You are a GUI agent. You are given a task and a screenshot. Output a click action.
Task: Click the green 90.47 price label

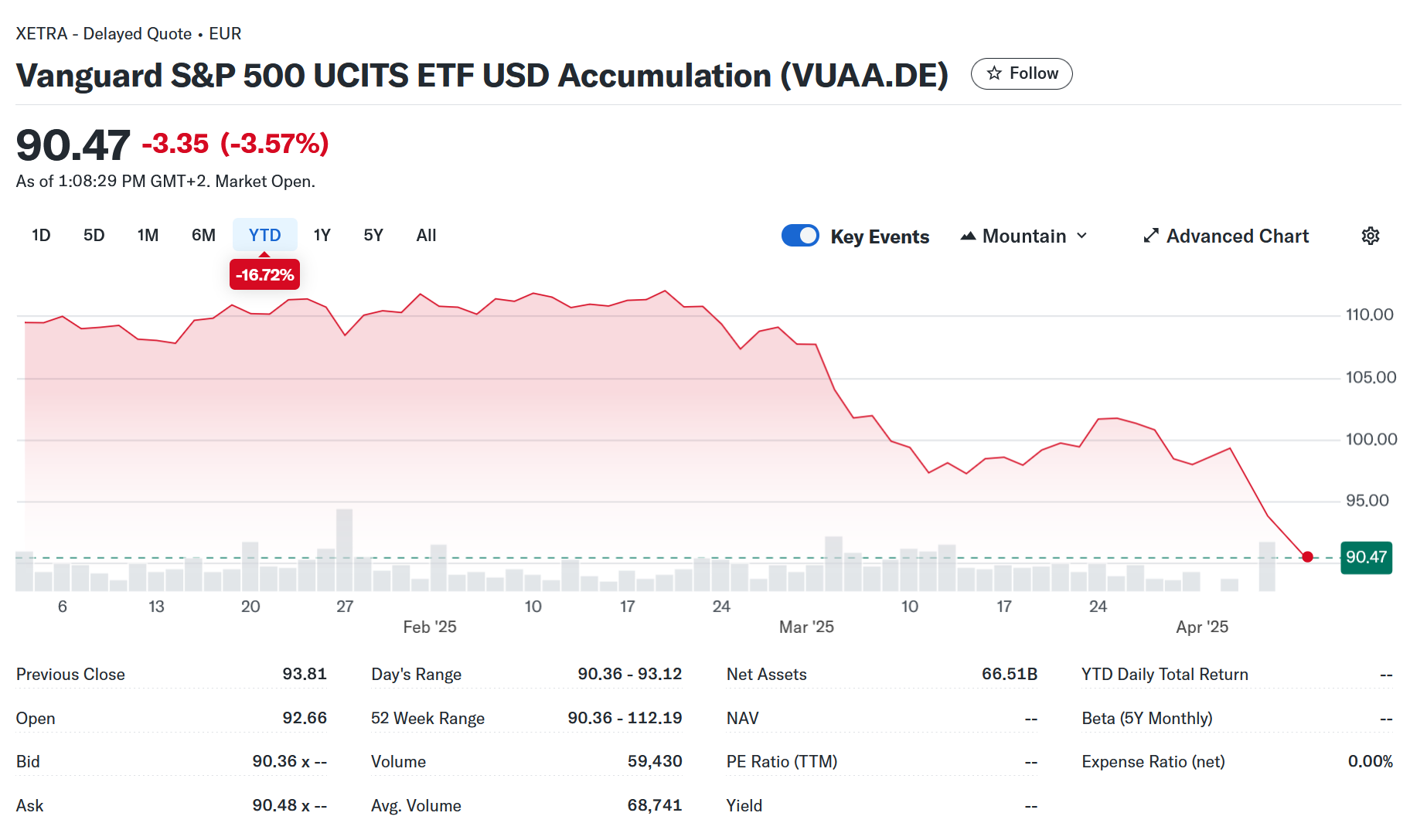(x=1366, y=557)
